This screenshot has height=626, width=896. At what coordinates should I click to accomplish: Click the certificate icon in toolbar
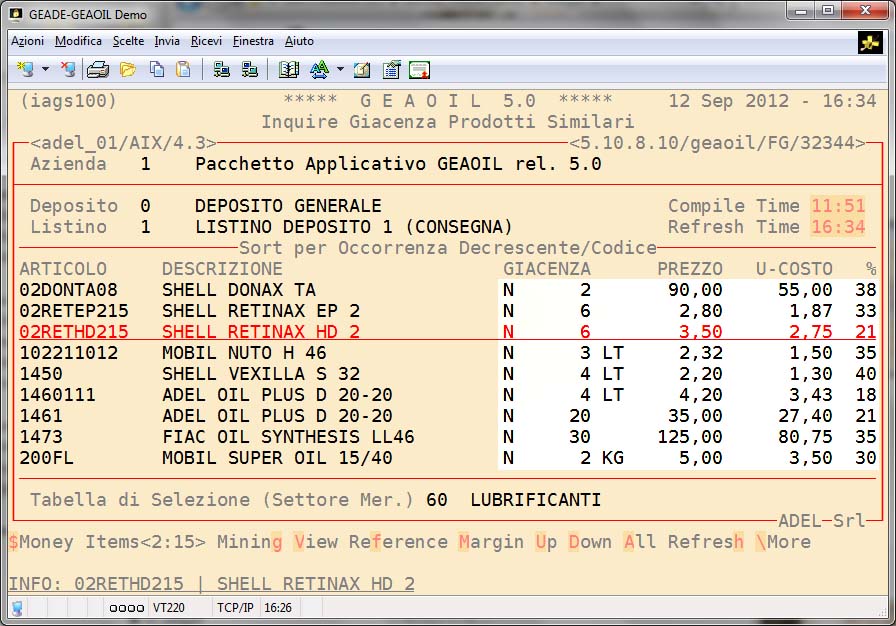(x=419, y=69)
